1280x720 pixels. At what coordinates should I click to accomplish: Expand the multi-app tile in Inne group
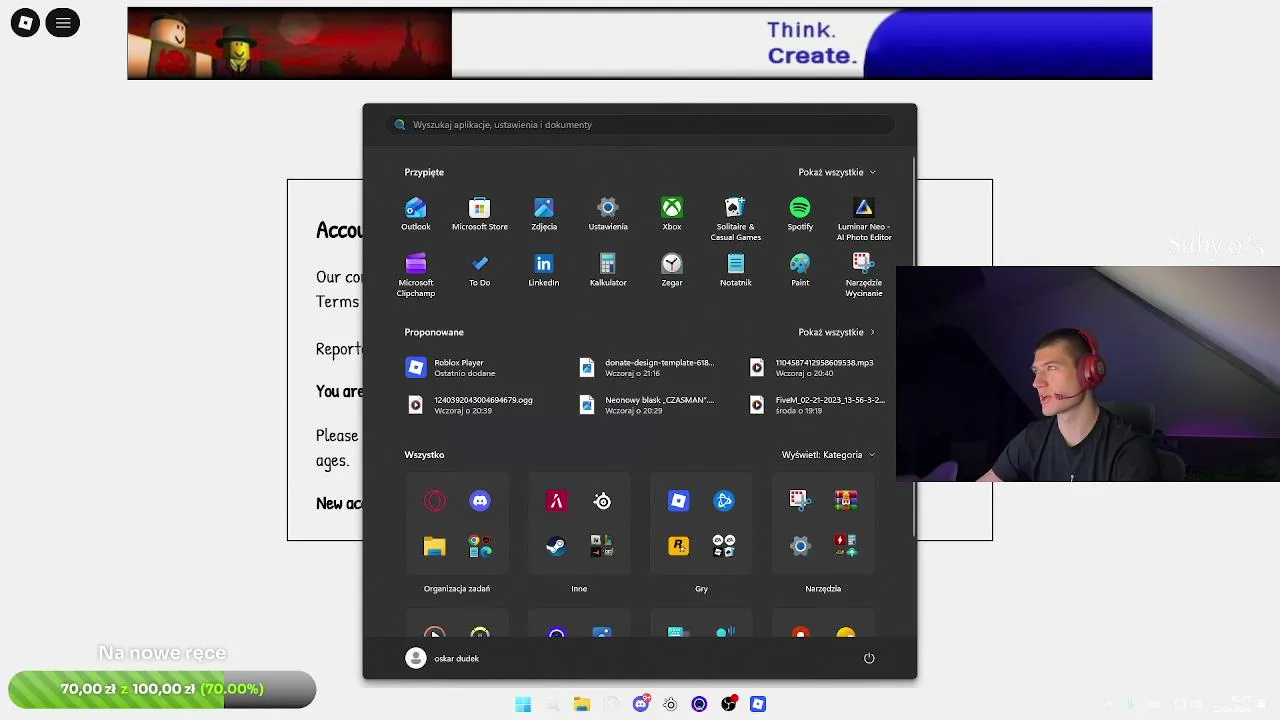[602, 546]
